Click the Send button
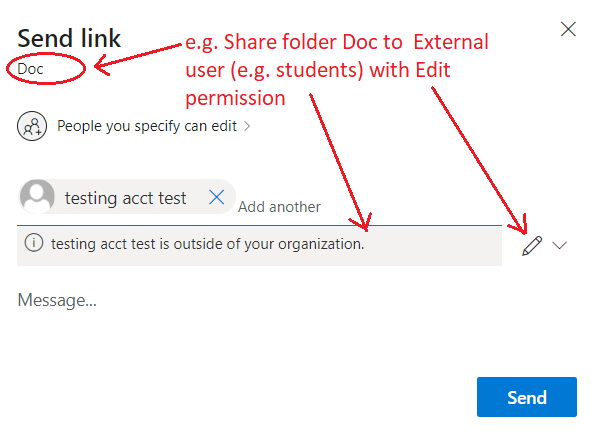This screenshot has width=595, height=433. point(527,397)
